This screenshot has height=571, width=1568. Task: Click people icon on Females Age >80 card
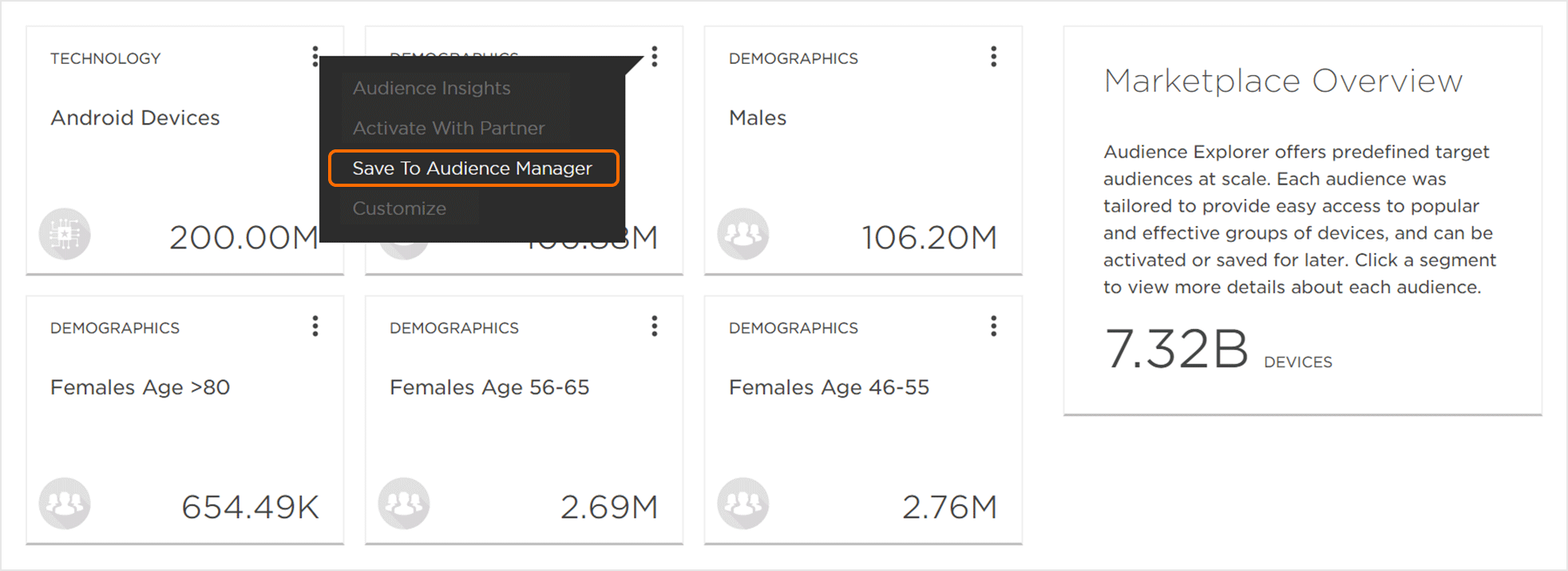point(65,503)
